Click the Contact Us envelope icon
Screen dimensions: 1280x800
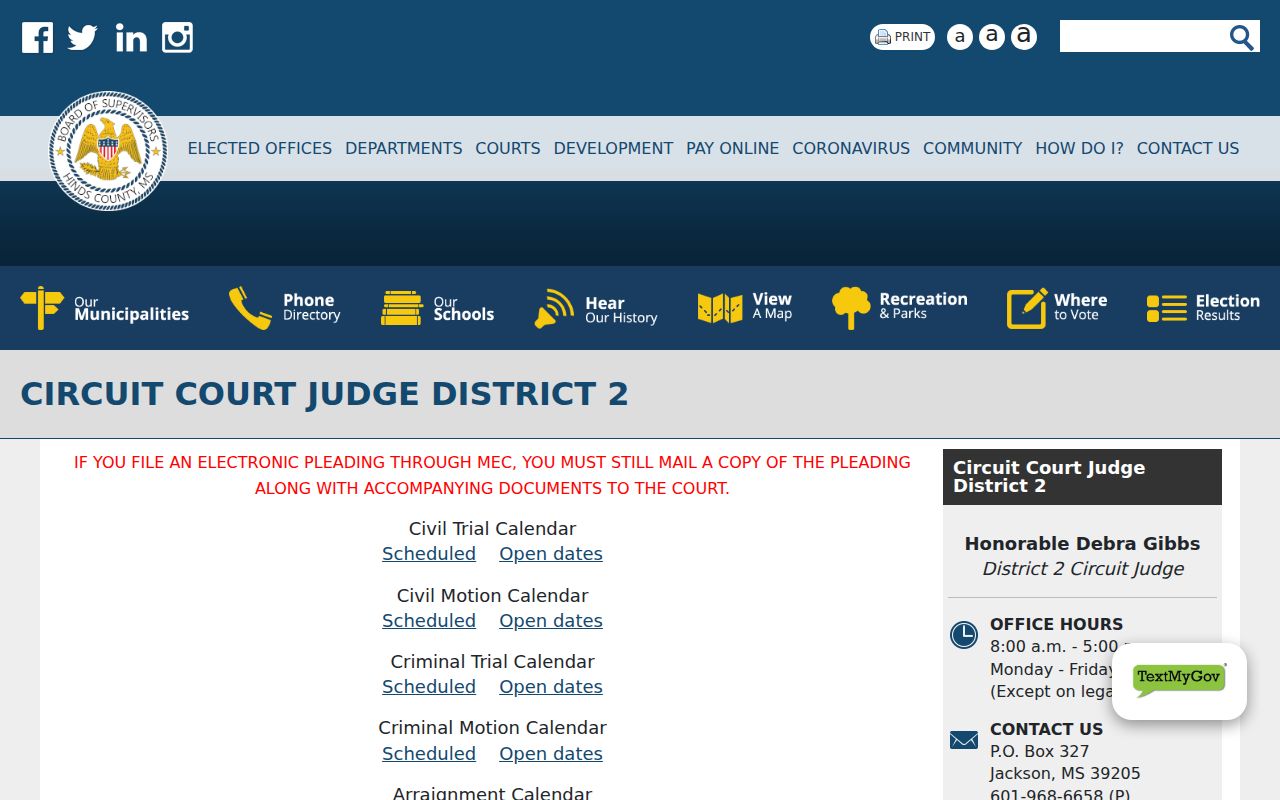pos(964,740)
